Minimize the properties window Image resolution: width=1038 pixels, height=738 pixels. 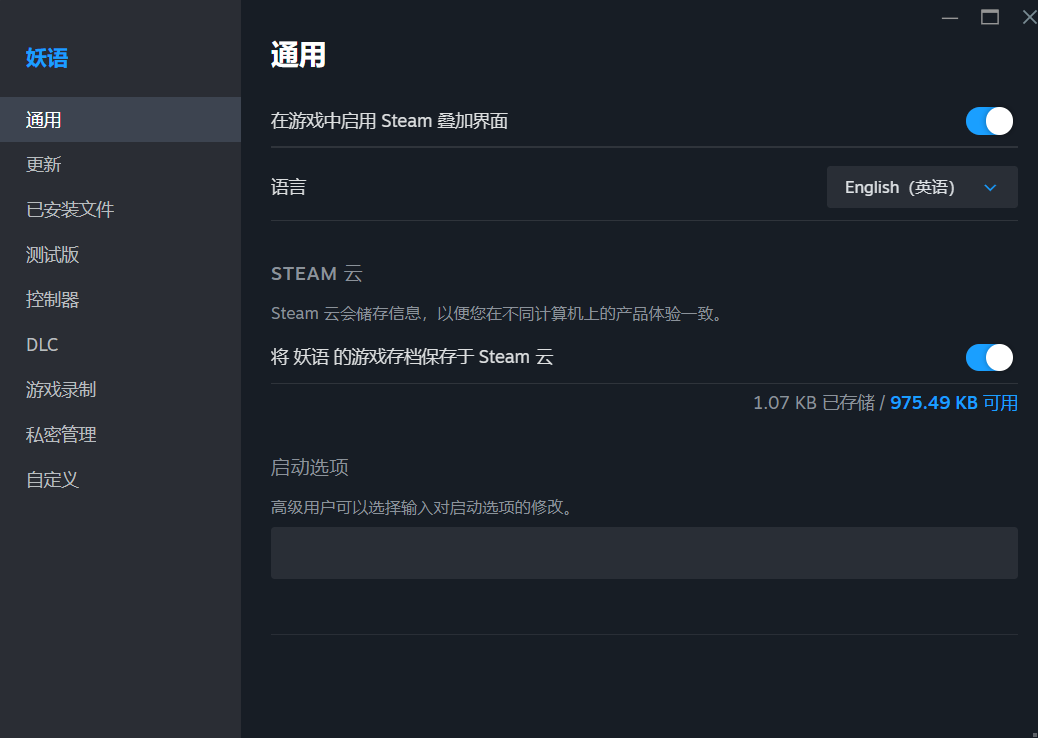tap(950, 18)
